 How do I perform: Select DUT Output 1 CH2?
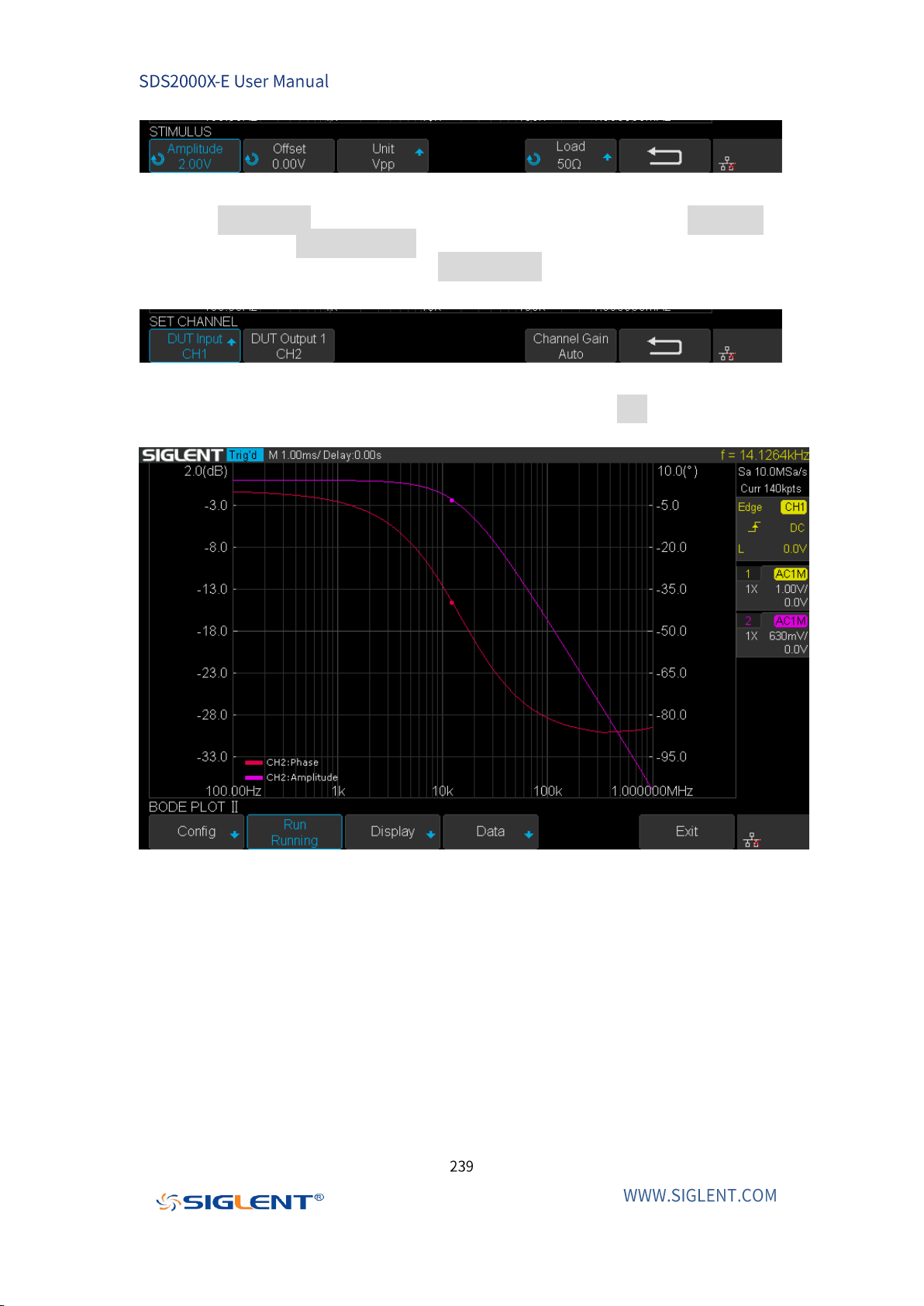289,346
